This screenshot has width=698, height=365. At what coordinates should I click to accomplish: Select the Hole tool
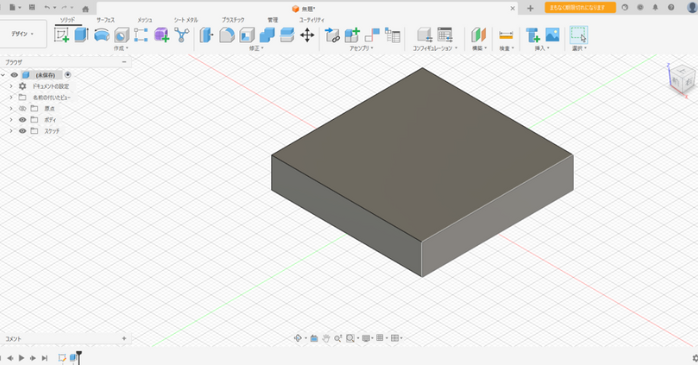(x=122, y=35)
